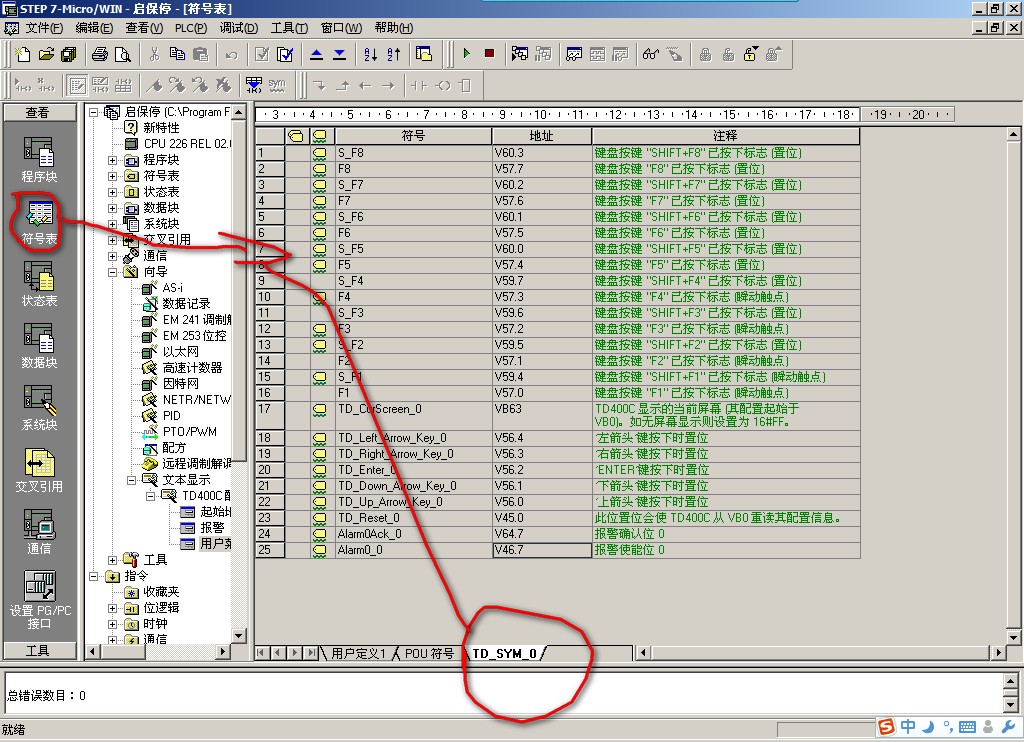Image resolution: width=1024 pixels, height=742 pixels.
Task: Open the Program Block view in navigation bar
Action: 39,153
